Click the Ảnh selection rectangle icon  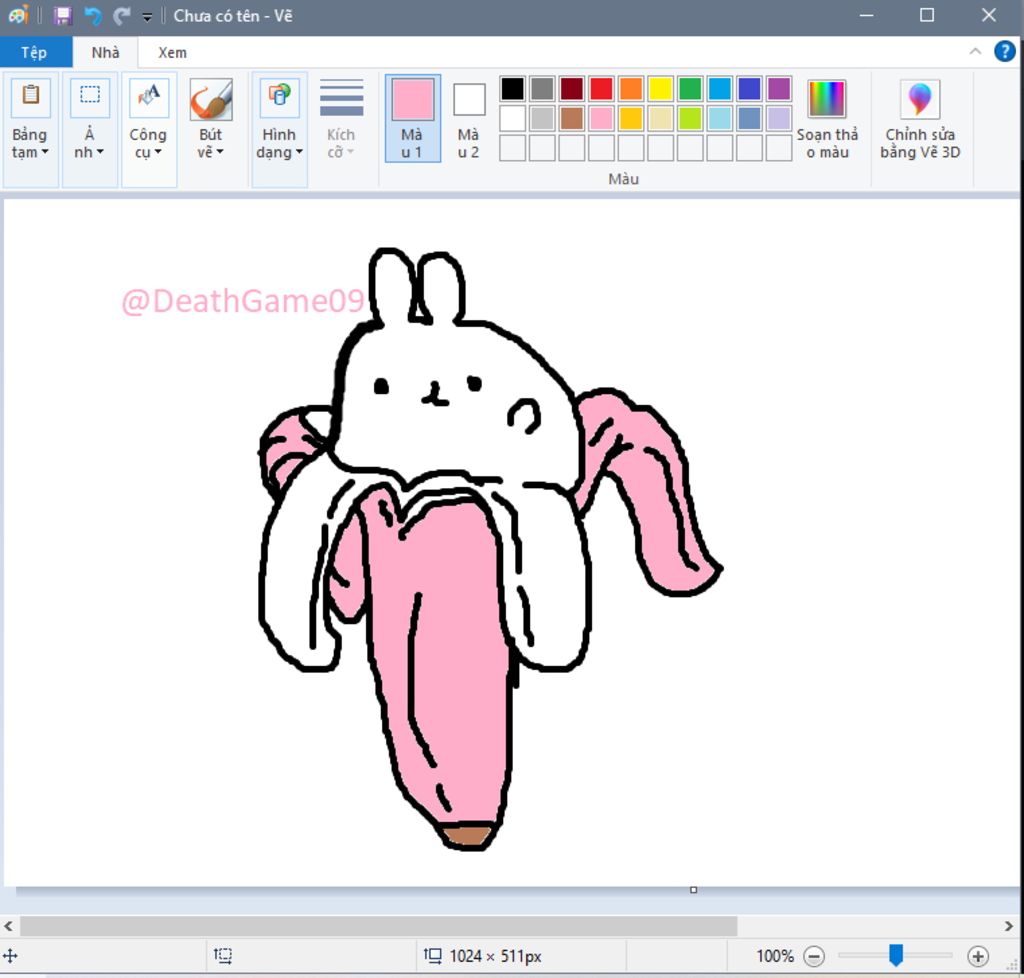point(90,97)
